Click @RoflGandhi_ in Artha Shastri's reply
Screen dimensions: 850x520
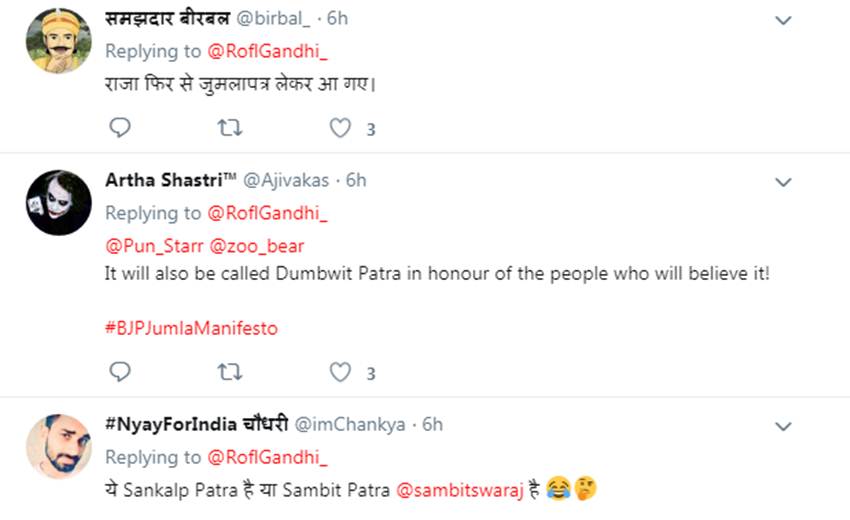pyautogui.click(x=267, y=213)
